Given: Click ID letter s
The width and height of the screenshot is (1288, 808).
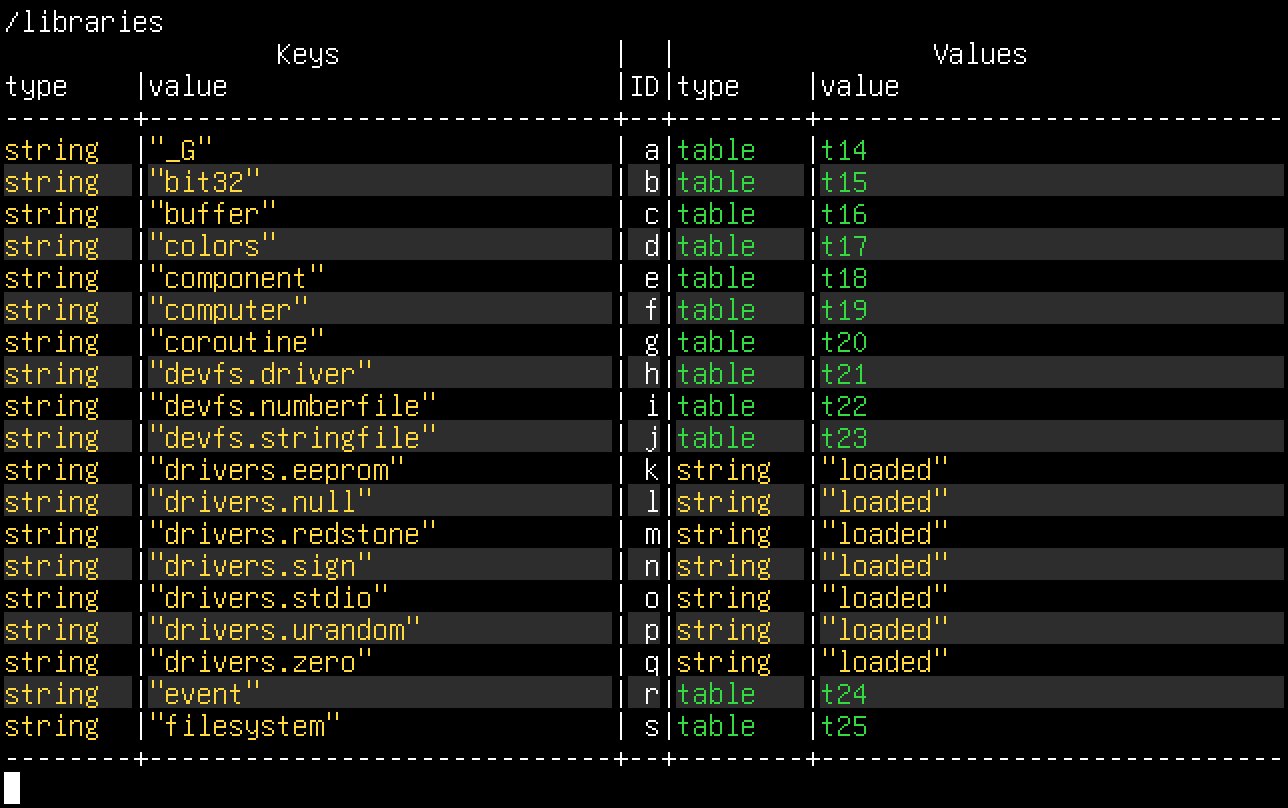Looking at the screenshot, I should pyautogui.click(x=652, y=726).
